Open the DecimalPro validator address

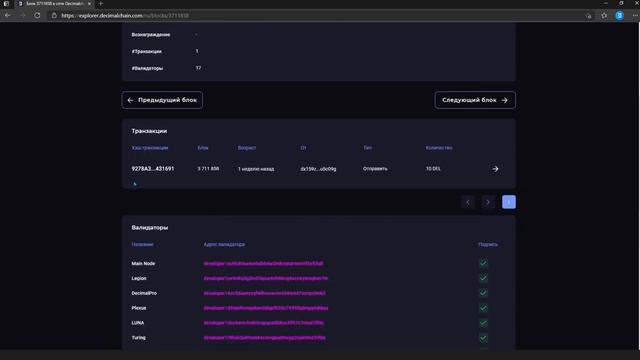264,293
